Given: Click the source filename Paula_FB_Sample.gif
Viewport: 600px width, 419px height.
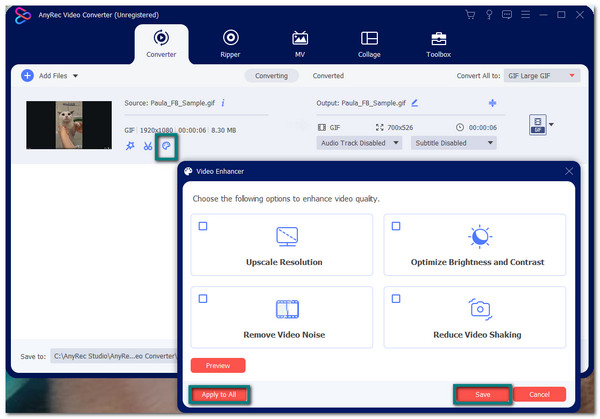Looking at the screenshot, I should 182,103.
